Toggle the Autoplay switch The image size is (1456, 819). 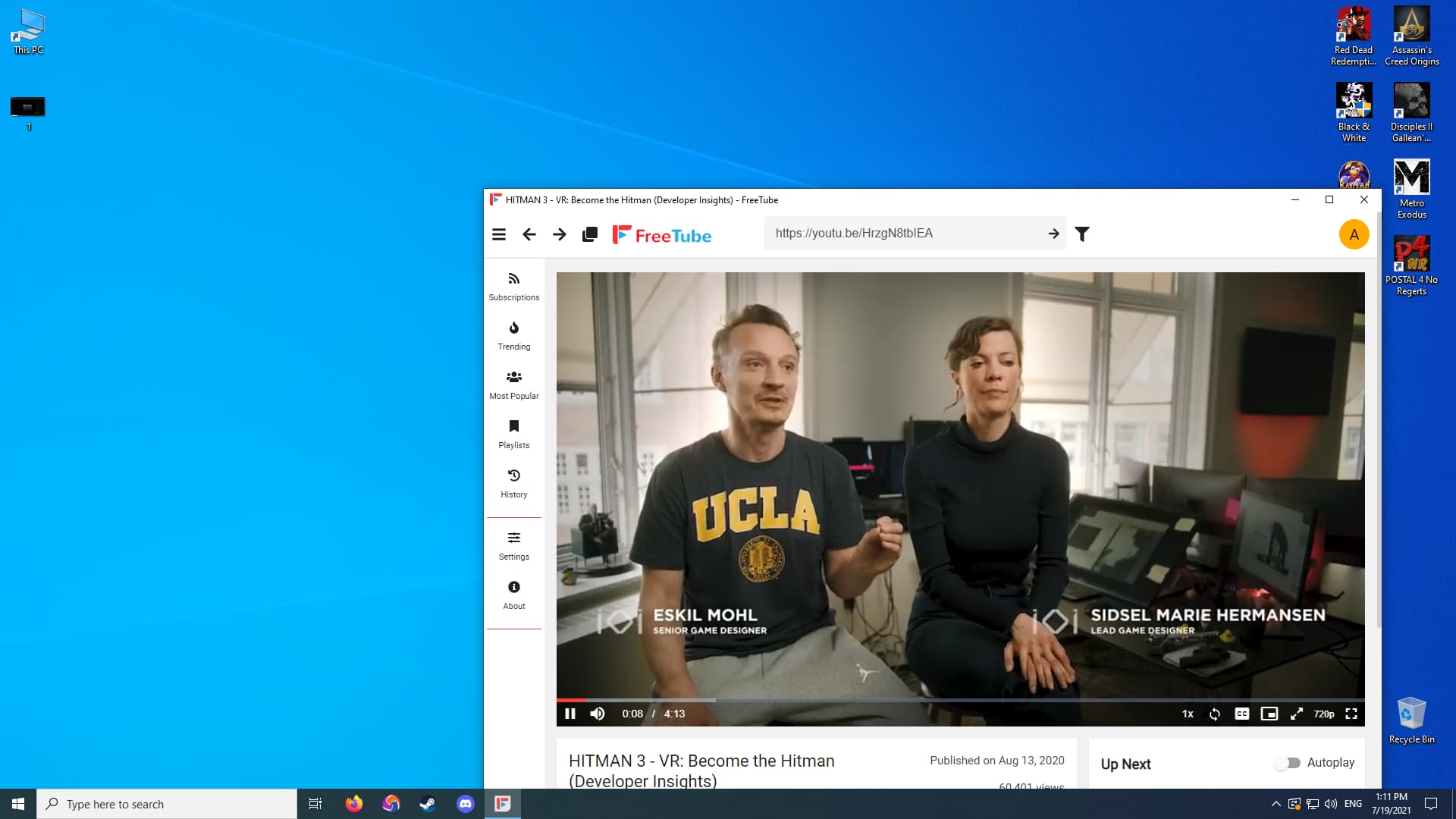tap(1288, 763)
